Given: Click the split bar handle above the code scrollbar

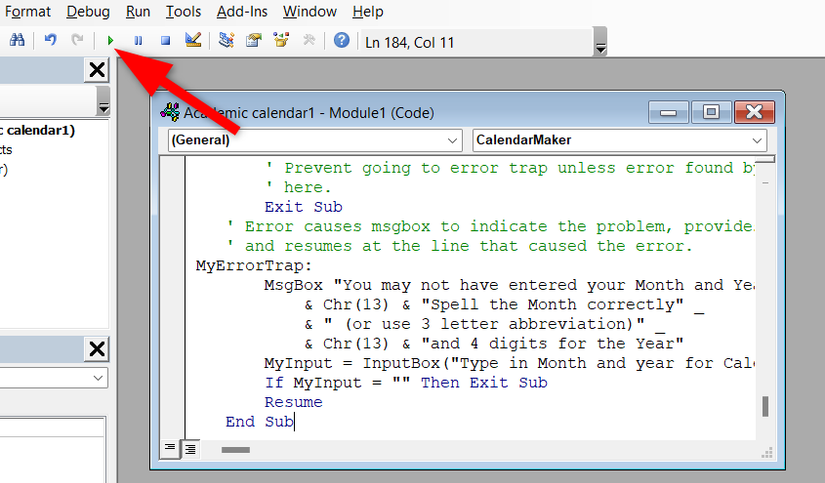Looking at the screenshot, I should click(x=765, y=159).
